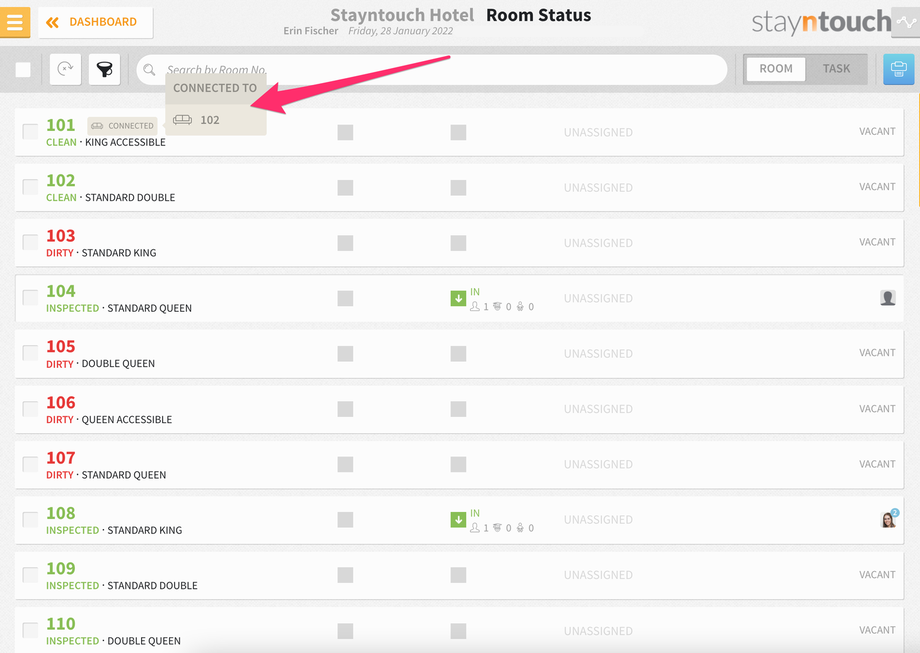Toggle the select-all rooms checkbox
920x653 pixels.
(x=23, y=70)
